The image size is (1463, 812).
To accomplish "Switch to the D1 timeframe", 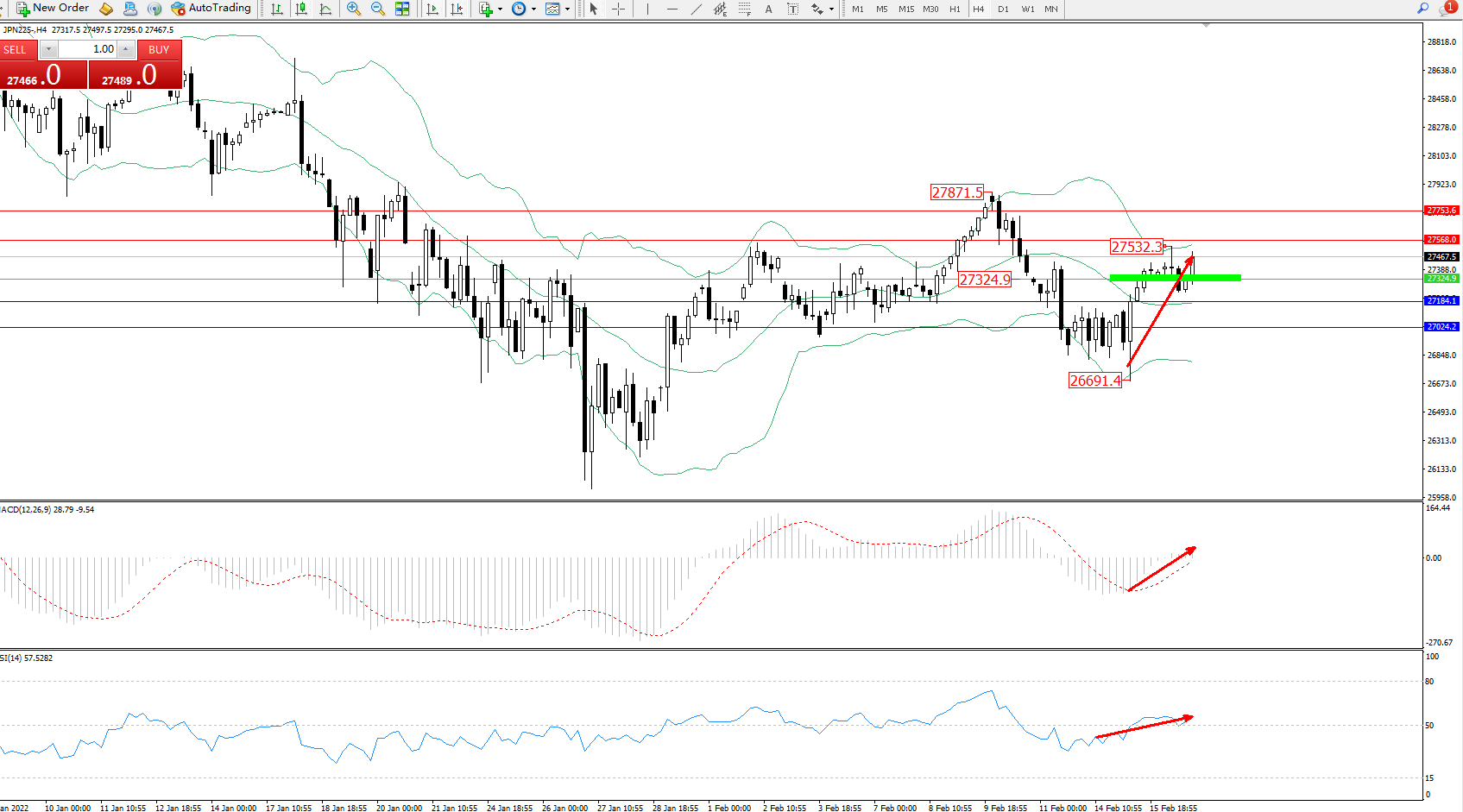I will tap(1003, 9).
